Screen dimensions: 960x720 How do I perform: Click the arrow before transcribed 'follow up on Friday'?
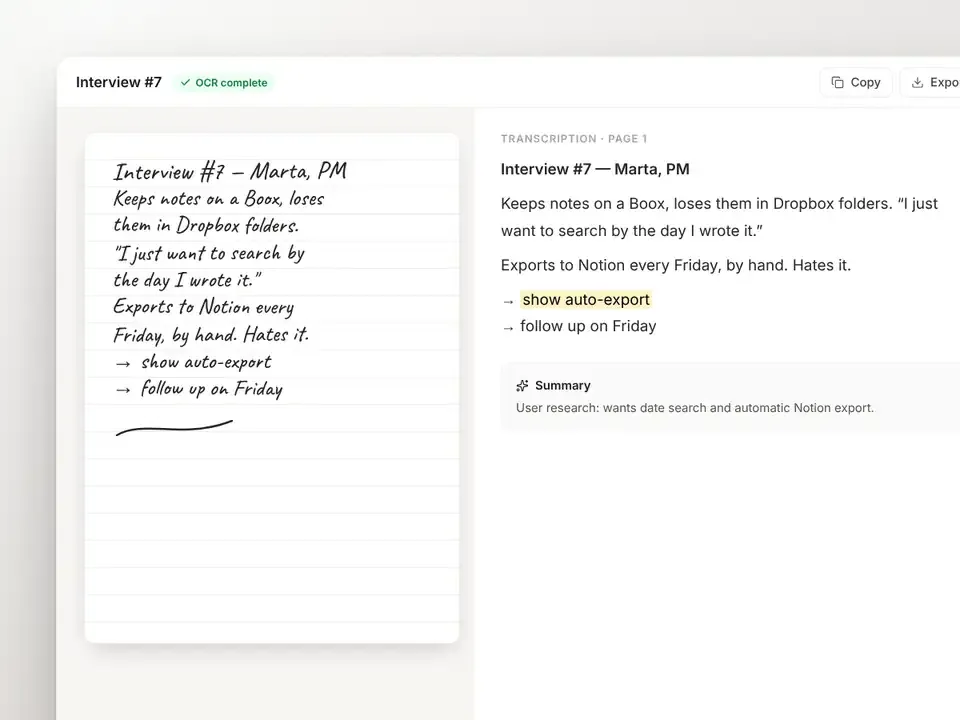click(508, 329)
